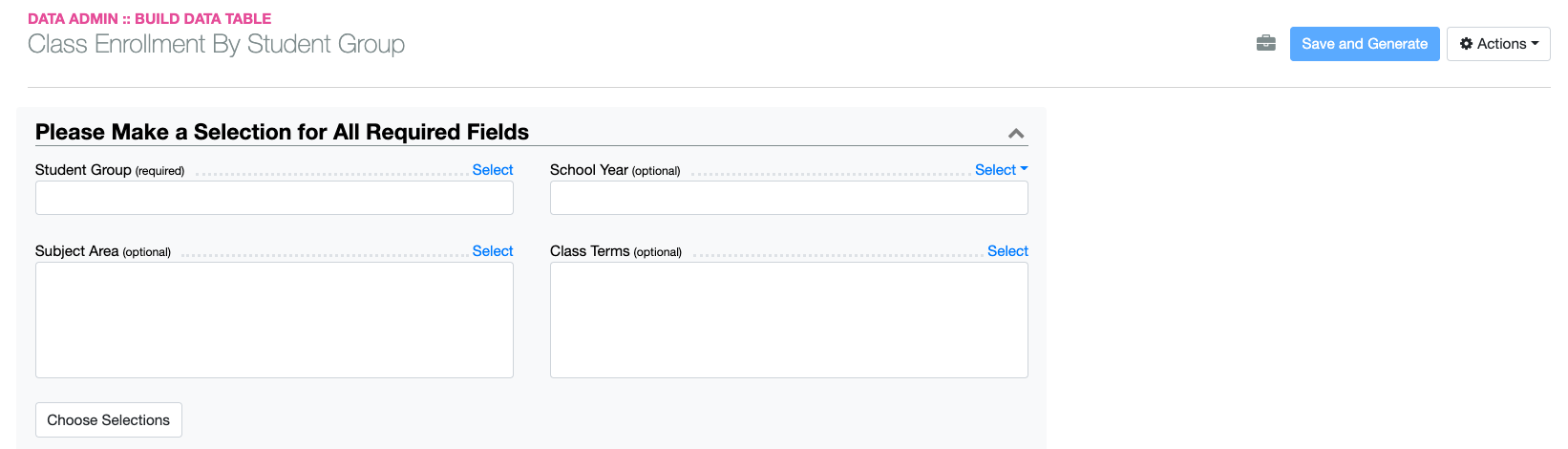Focus the Student Group input field
The height and width of the screenshot is (449, 1568).
click(x=274, y=198)
